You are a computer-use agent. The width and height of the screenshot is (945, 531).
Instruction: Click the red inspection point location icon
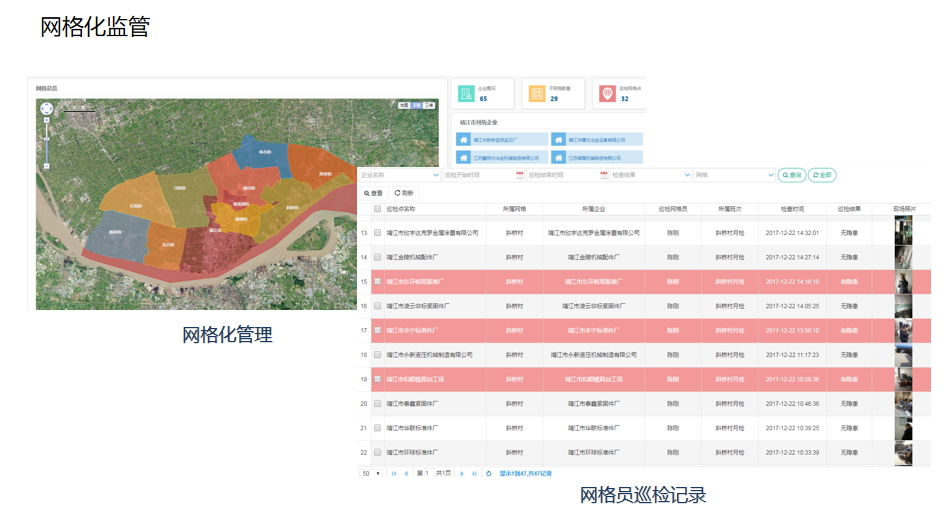pos(607,93)
